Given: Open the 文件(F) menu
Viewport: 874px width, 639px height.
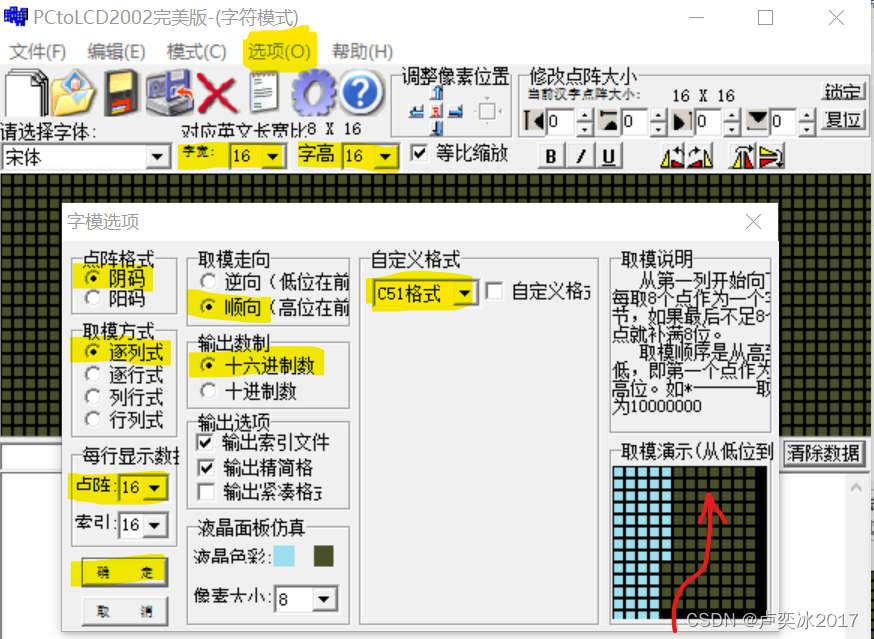Looking at the screenshot, I should coord(38,52).
